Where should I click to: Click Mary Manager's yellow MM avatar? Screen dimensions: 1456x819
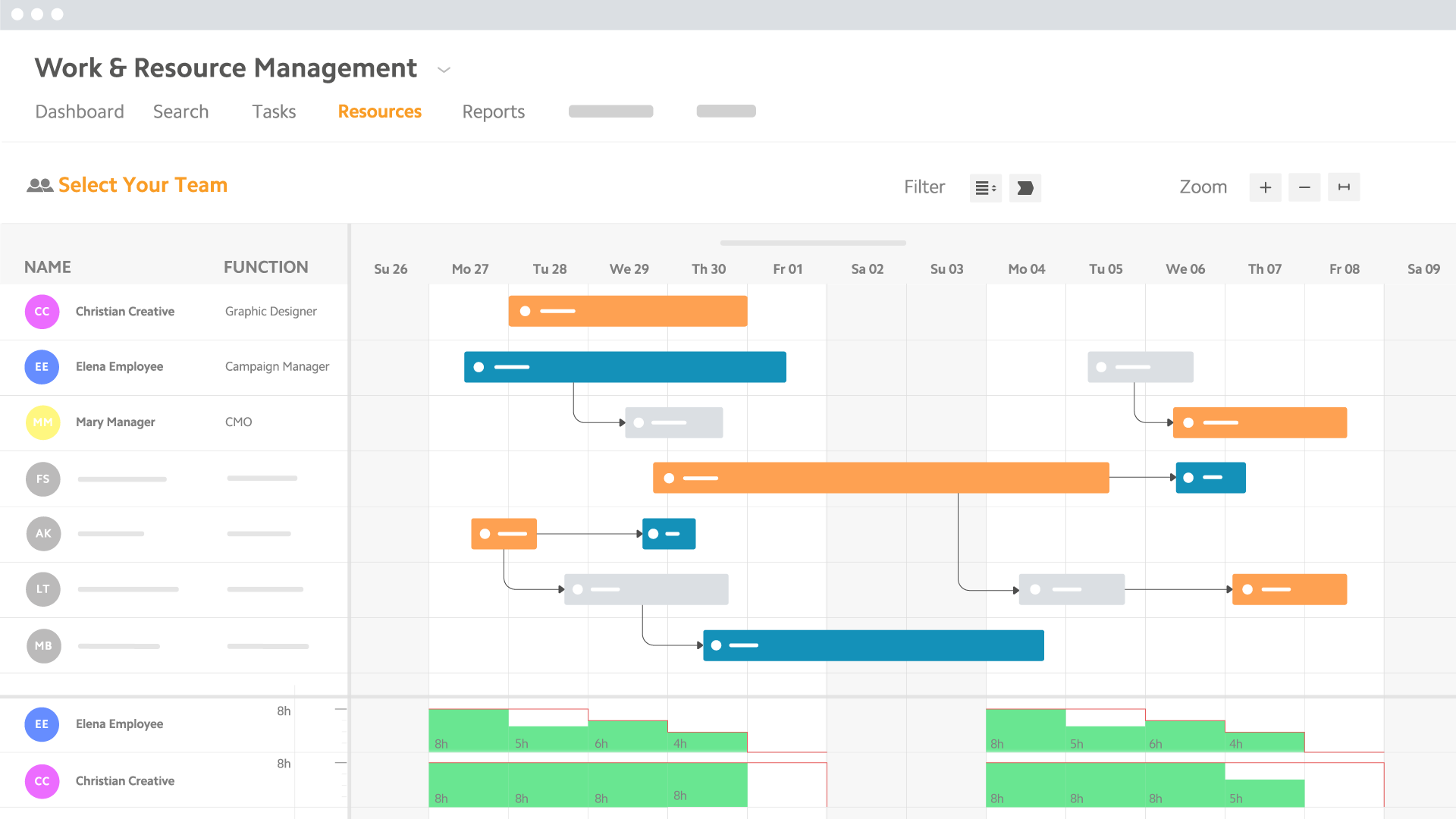pos(42,422)
